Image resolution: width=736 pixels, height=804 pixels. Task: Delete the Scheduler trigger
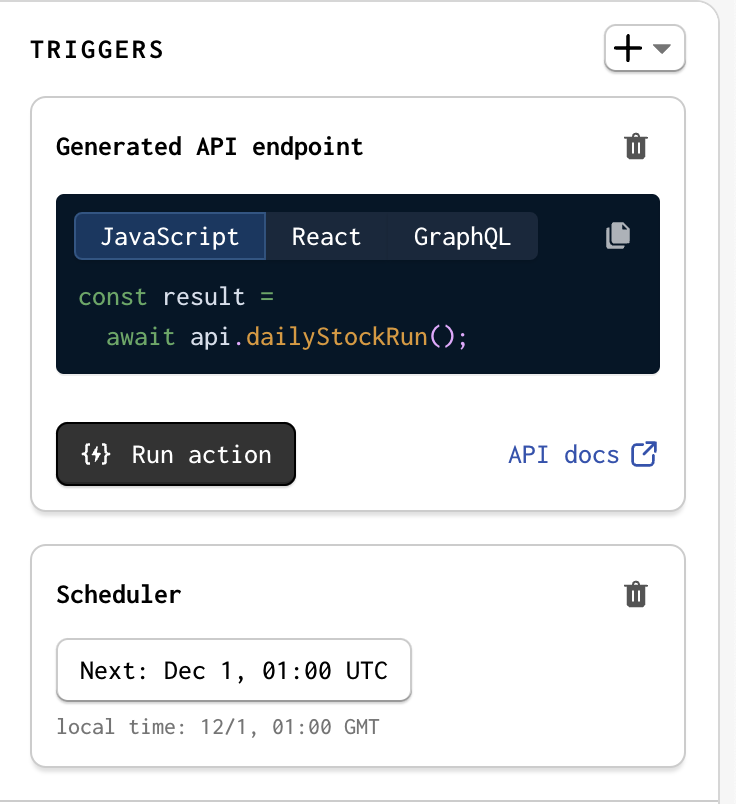(635, 594)
